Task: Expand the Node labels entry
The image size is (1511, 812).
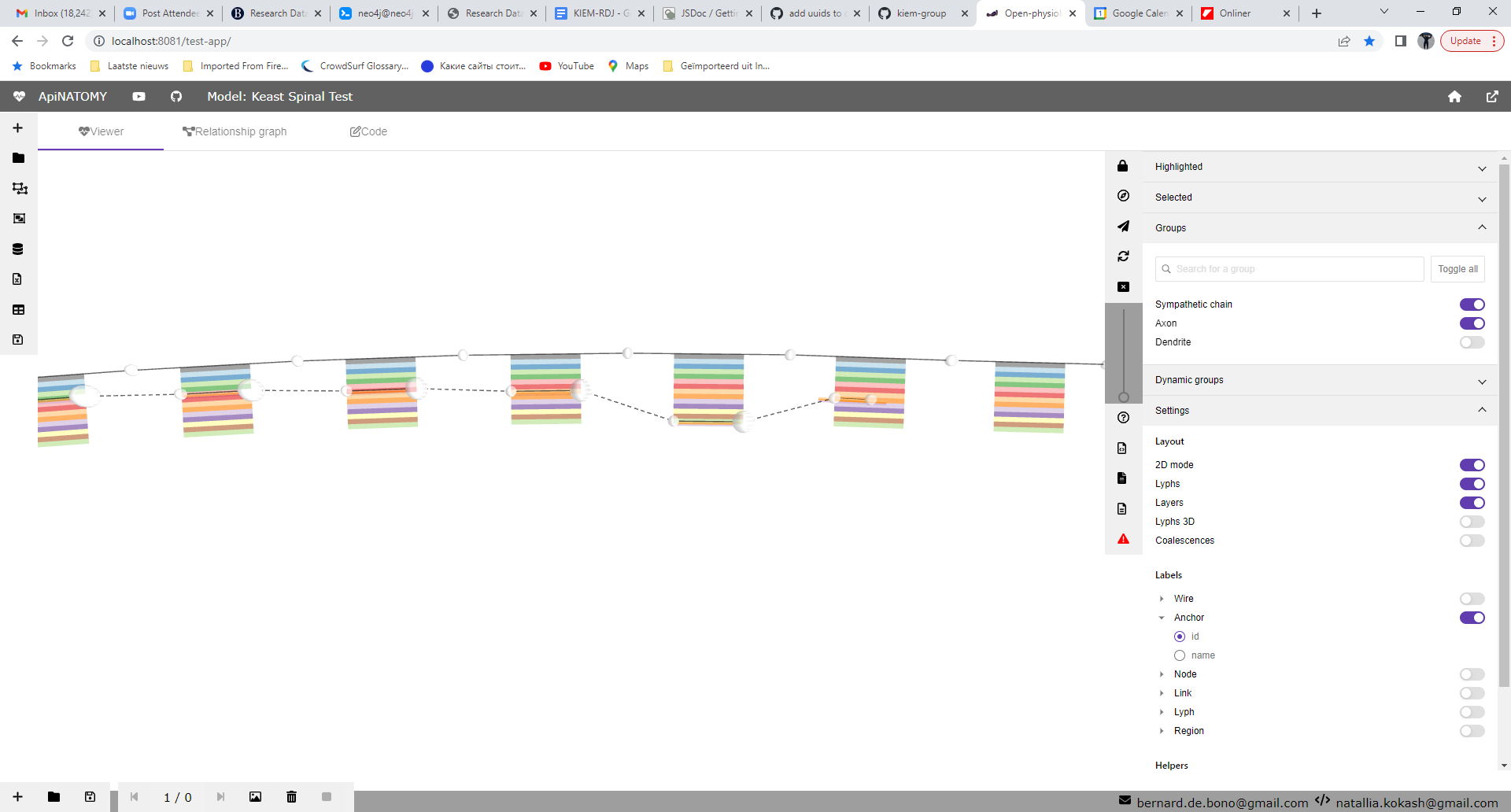Action: coord(1162,674)
